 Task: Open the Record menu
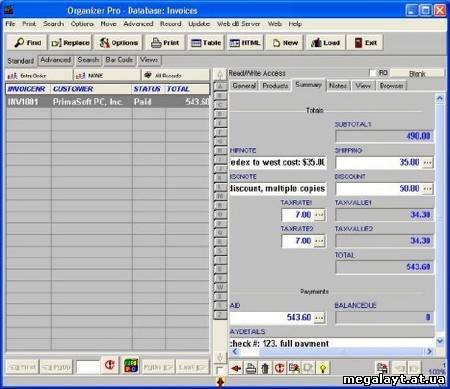[171, 24]
